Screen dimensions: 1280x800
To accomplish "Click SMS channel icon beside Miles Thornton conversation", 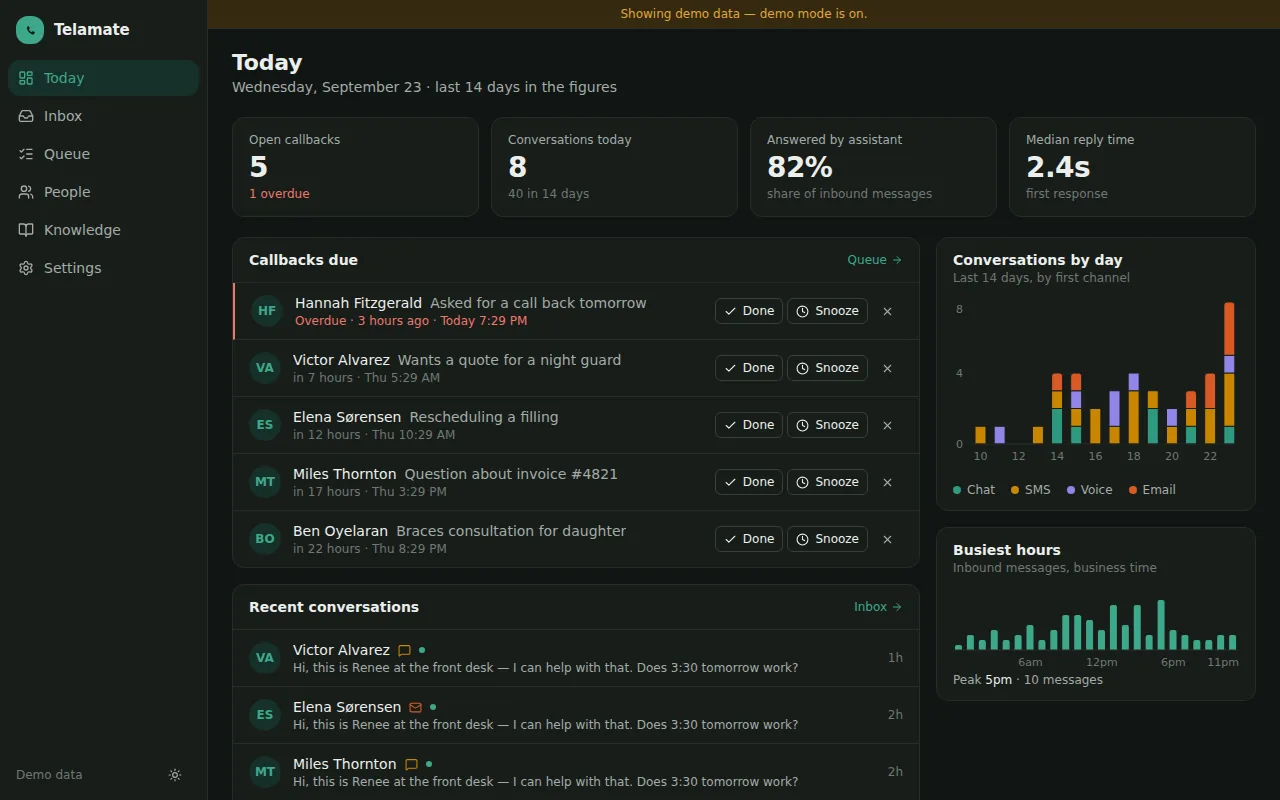I will pos(411,764).
